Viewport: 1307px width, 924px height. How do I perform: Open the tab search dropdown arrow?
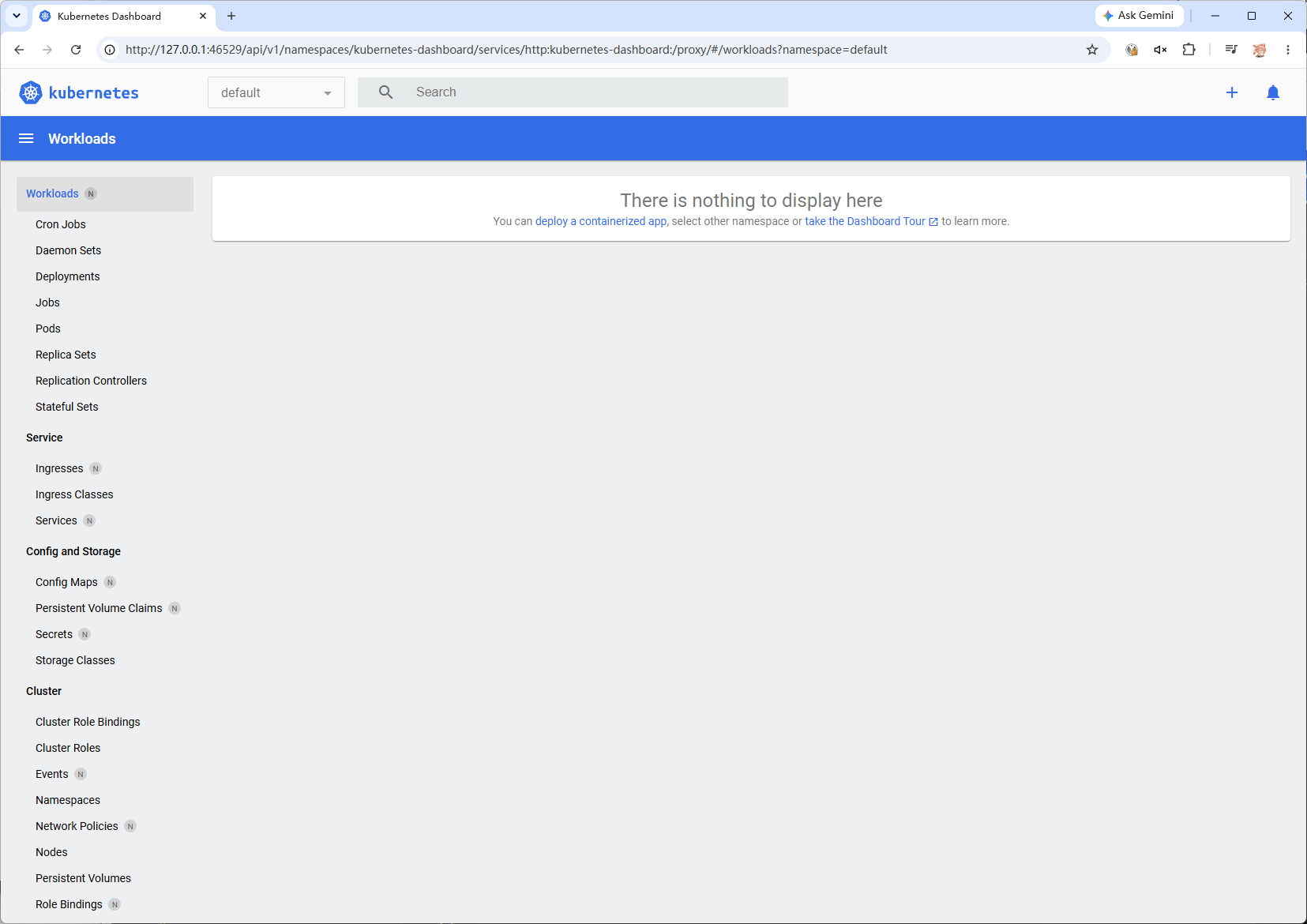(x=16, y=16)
